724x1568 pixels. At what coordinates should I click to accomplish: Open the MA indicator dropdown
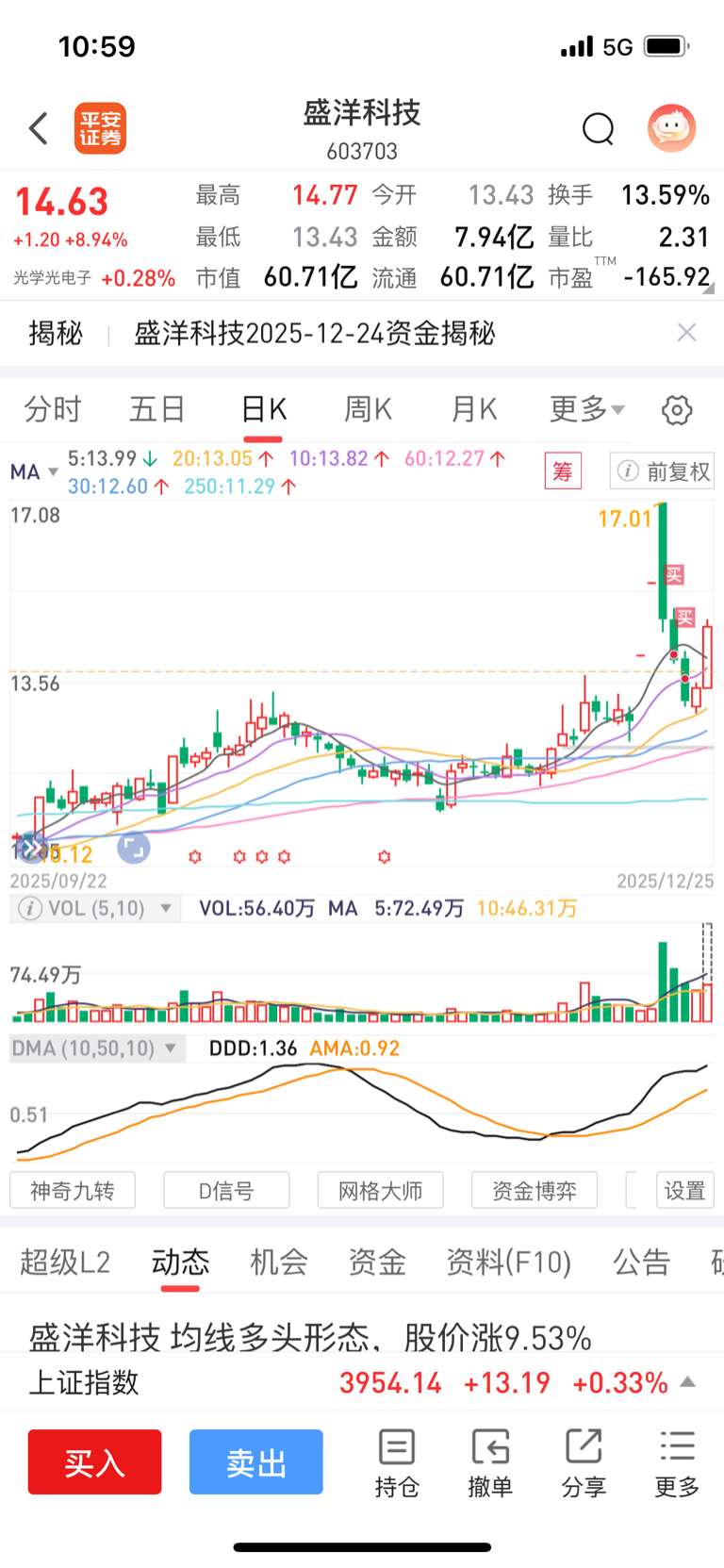click(x=35, y=471)
